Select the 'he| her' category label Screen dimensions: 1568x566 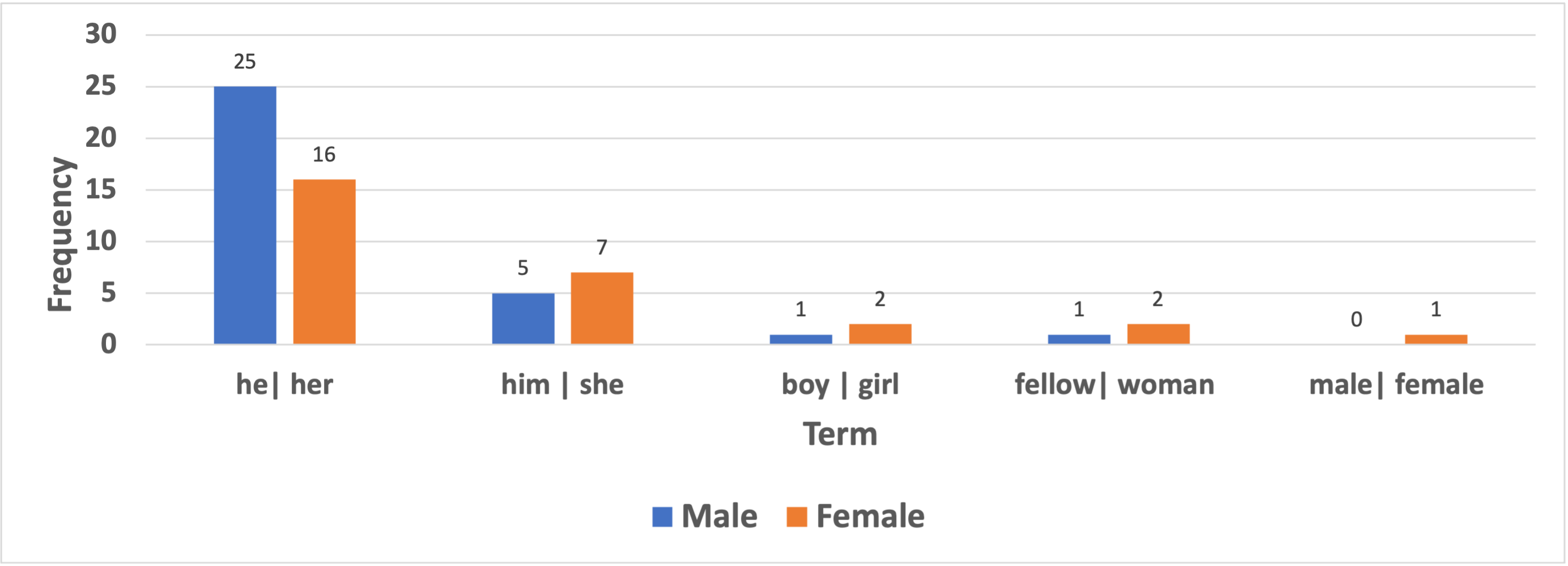point(284,385)
